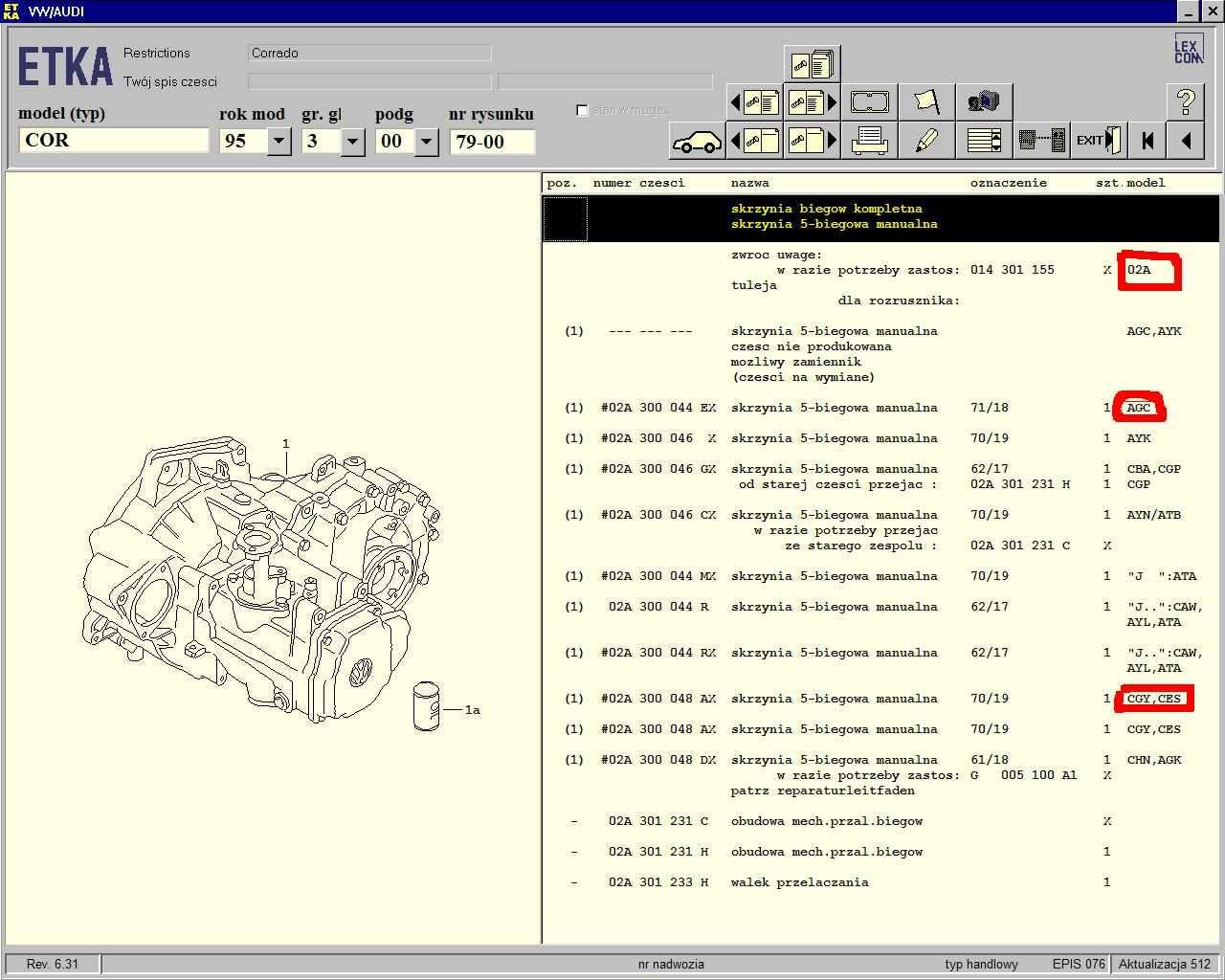Click 'typ handlowy' in the status bar
Screen dimensions: 1225x980
point(981,964)
